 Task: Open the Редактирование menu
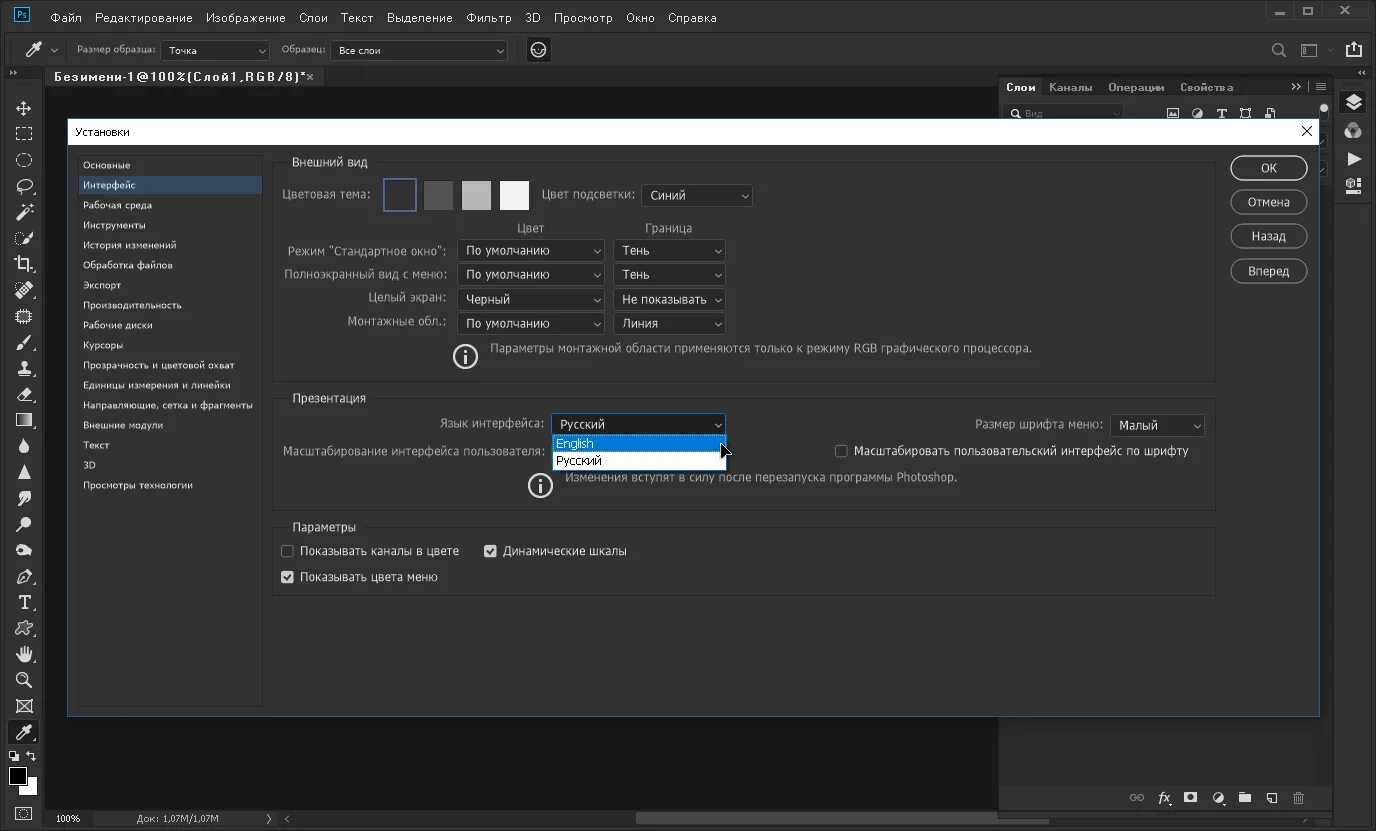[x=143, y=18]
